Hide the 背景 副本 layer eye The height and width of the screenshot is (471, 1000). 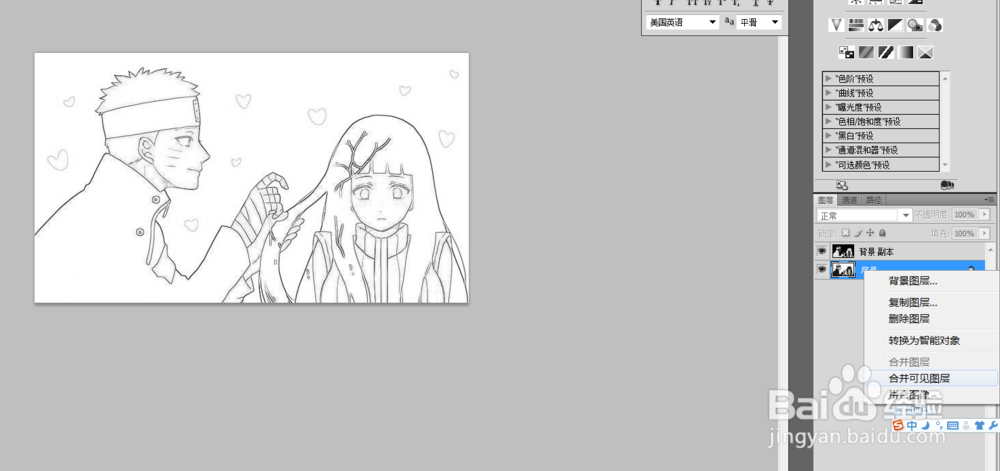pos(822,252)
